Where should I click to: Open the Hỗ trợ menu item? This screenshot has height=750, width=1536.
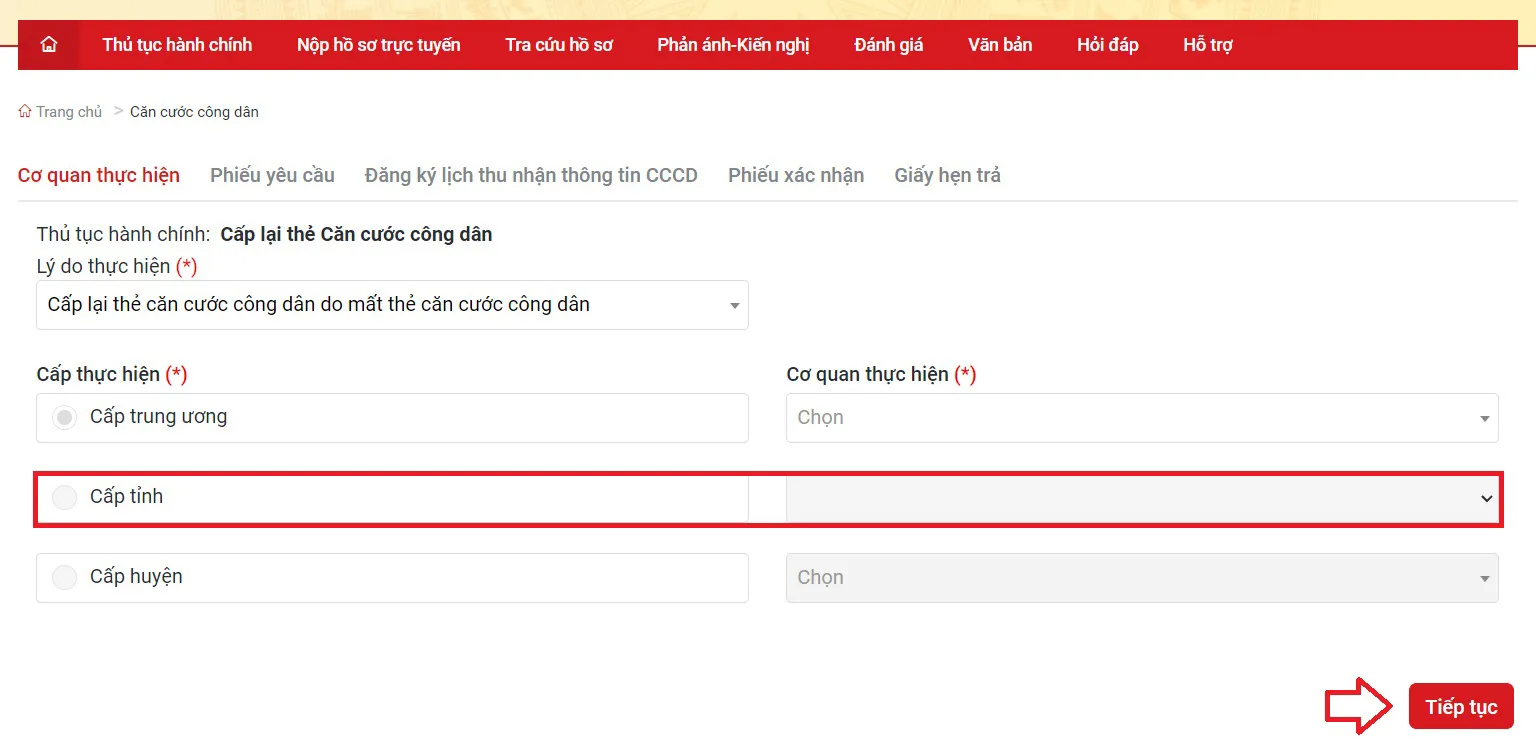pos(1207,44)
